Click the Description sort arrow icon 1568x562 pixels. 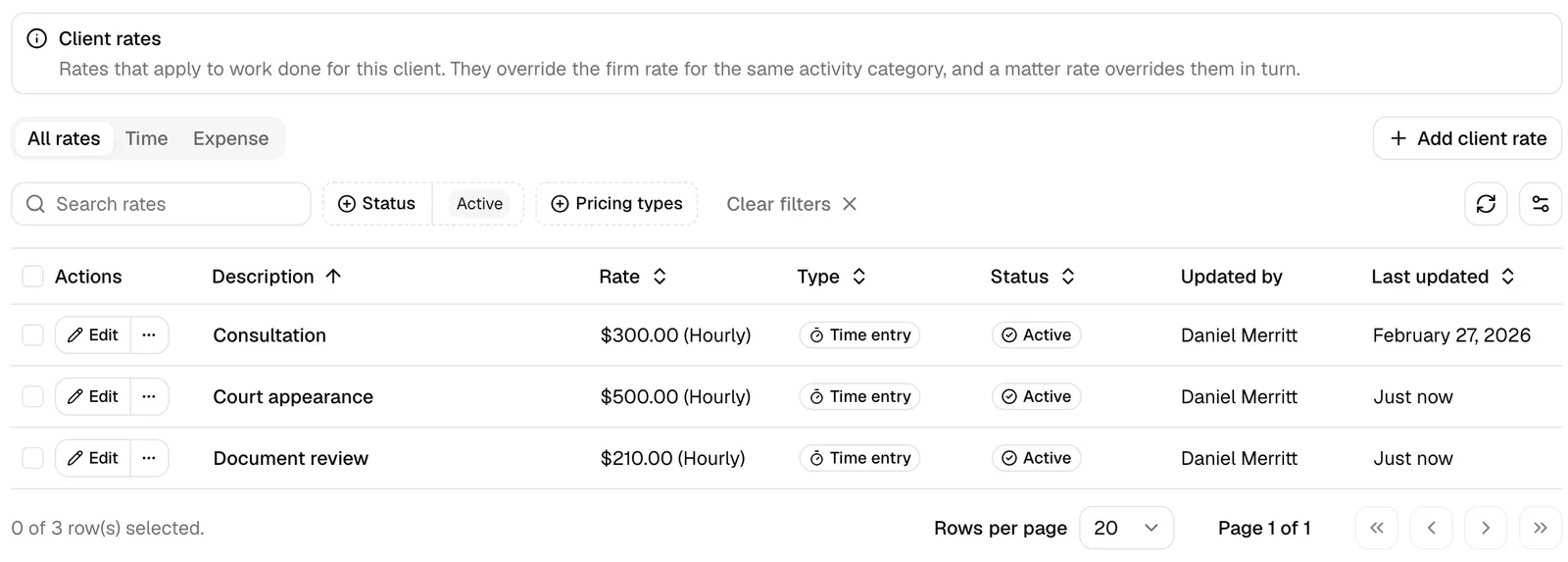coord(333,277)
